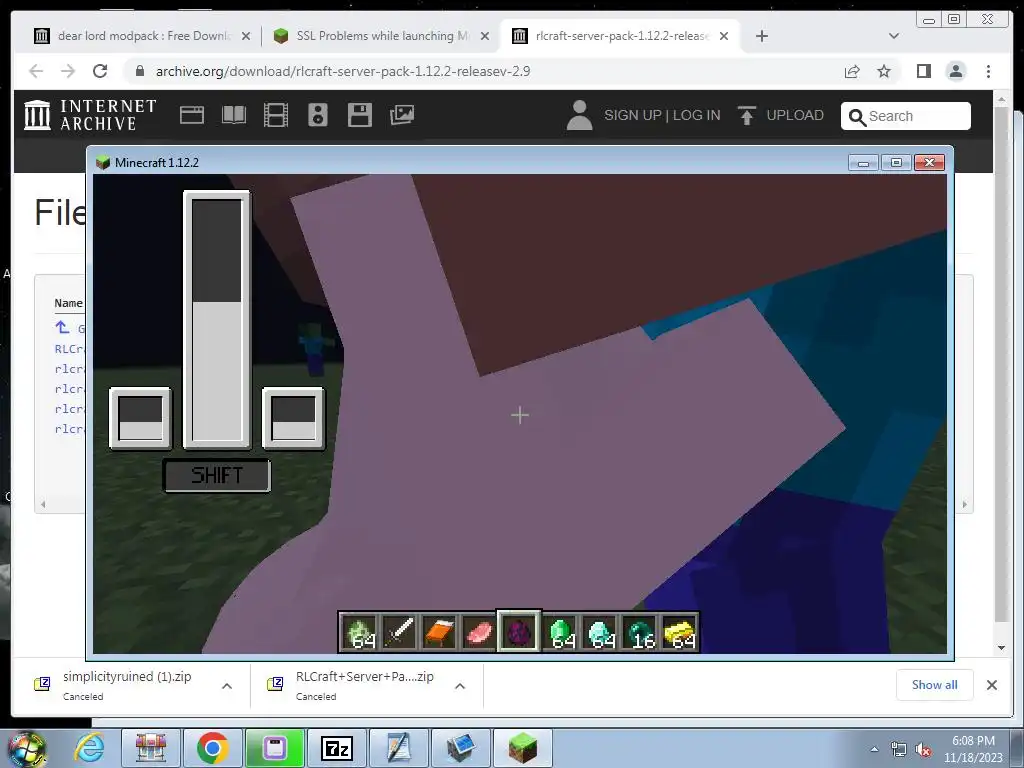This screenshot has width=1024, height=768.
Task: Open the Windows Start menu
Action: point(27,748)
